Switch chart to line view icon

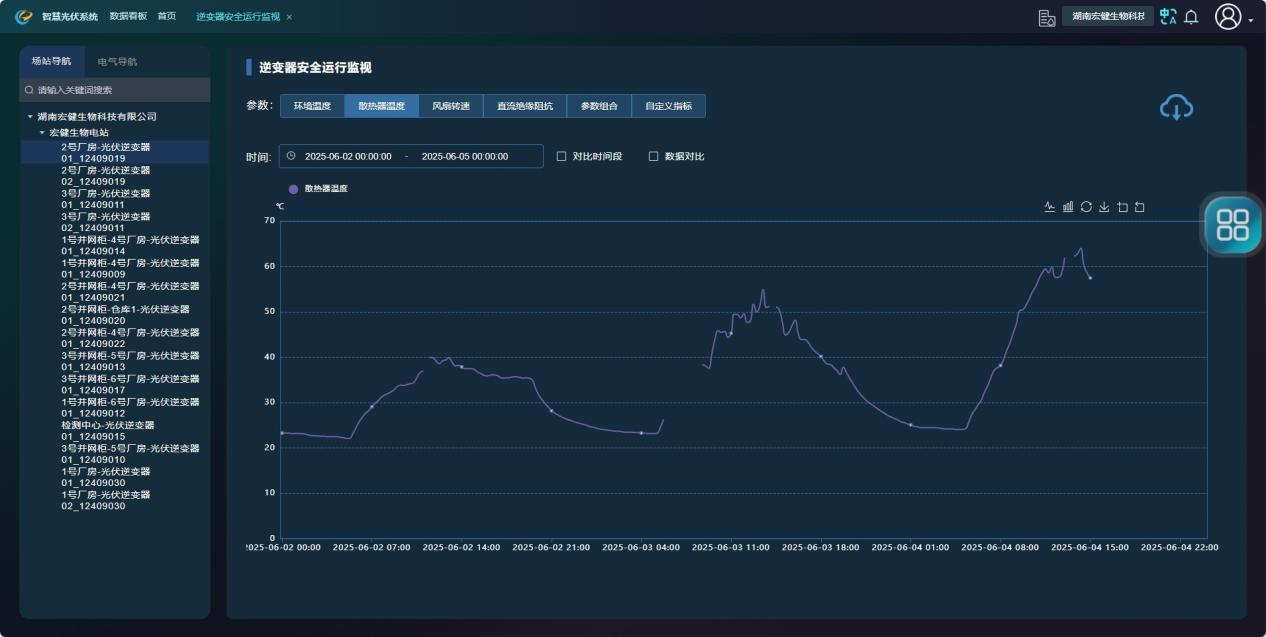click(x=1050, y=207)
